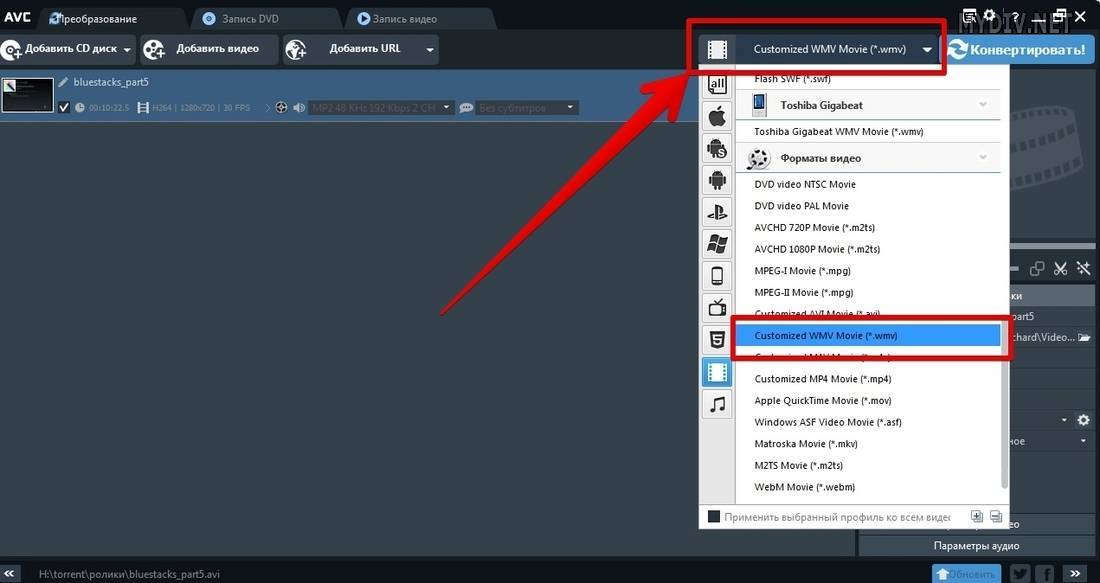Screen dimensions: 1100x583
Task: Select the Windows devices category icon
Action: (x=716, y=244)
